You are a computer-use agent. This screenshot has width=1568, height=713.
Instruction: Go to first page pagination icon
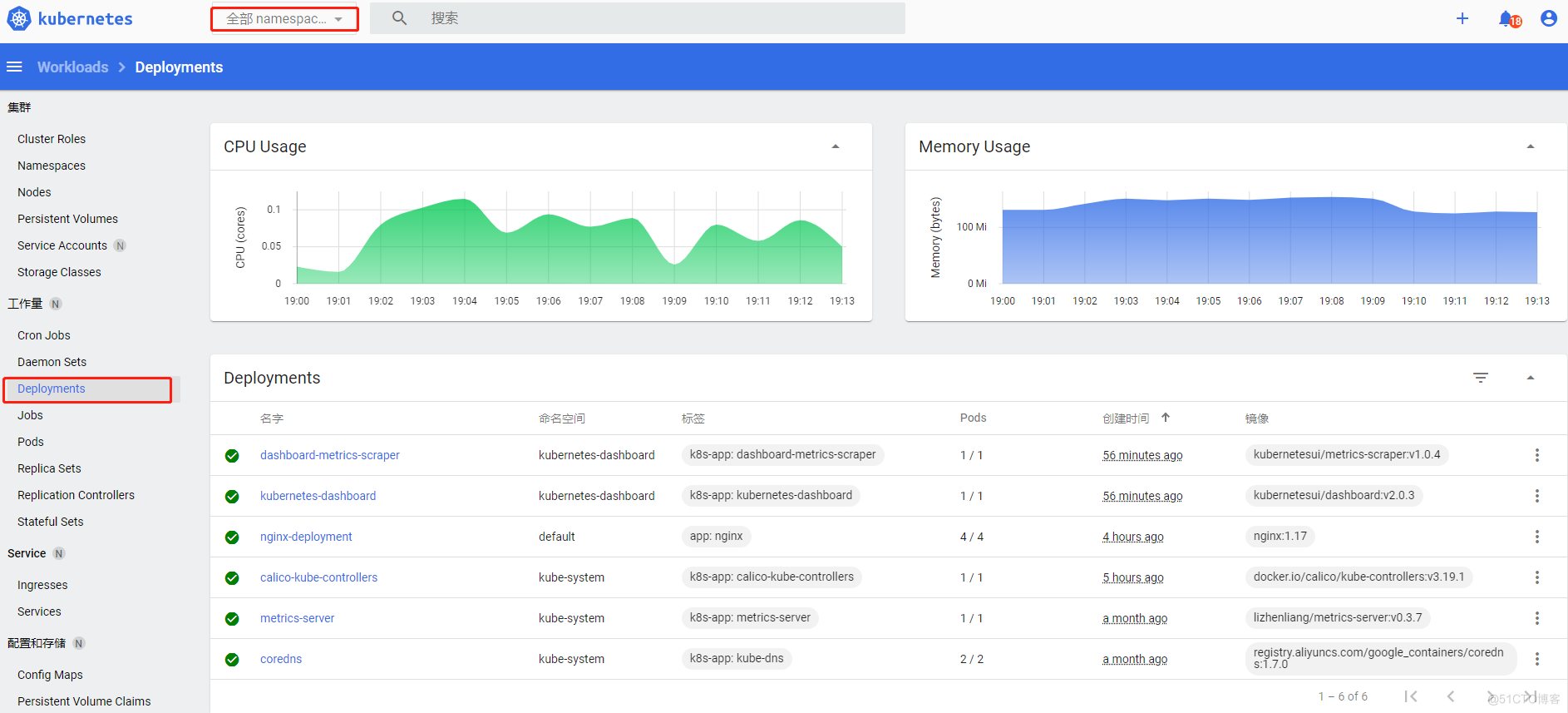(x=1411, y=696)
